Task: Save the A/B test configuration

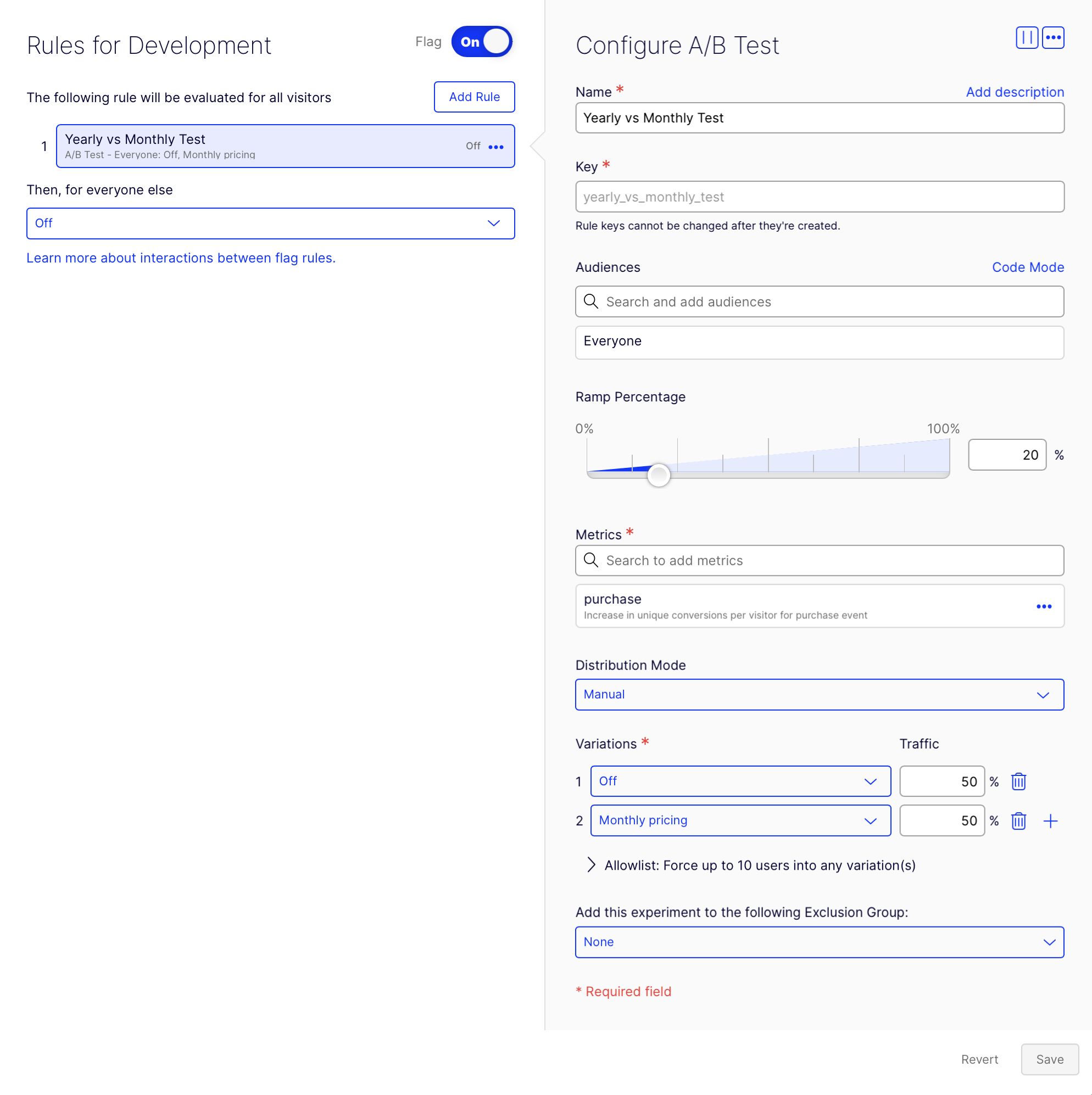Action: tap(1049, 1059)
